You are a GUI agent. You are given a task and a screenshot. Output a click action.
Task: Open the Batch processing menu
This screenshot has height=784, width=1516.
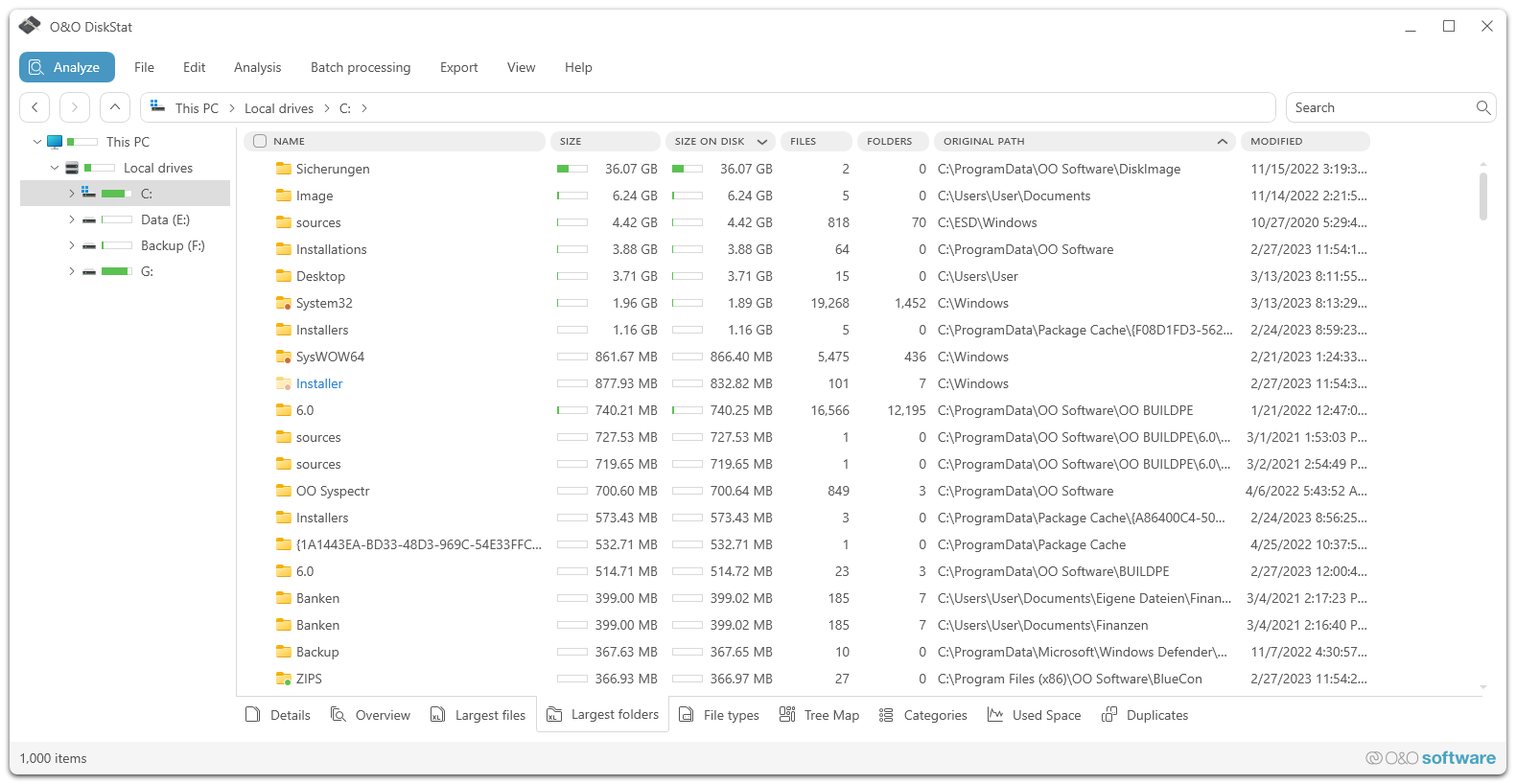coord(361,67)
